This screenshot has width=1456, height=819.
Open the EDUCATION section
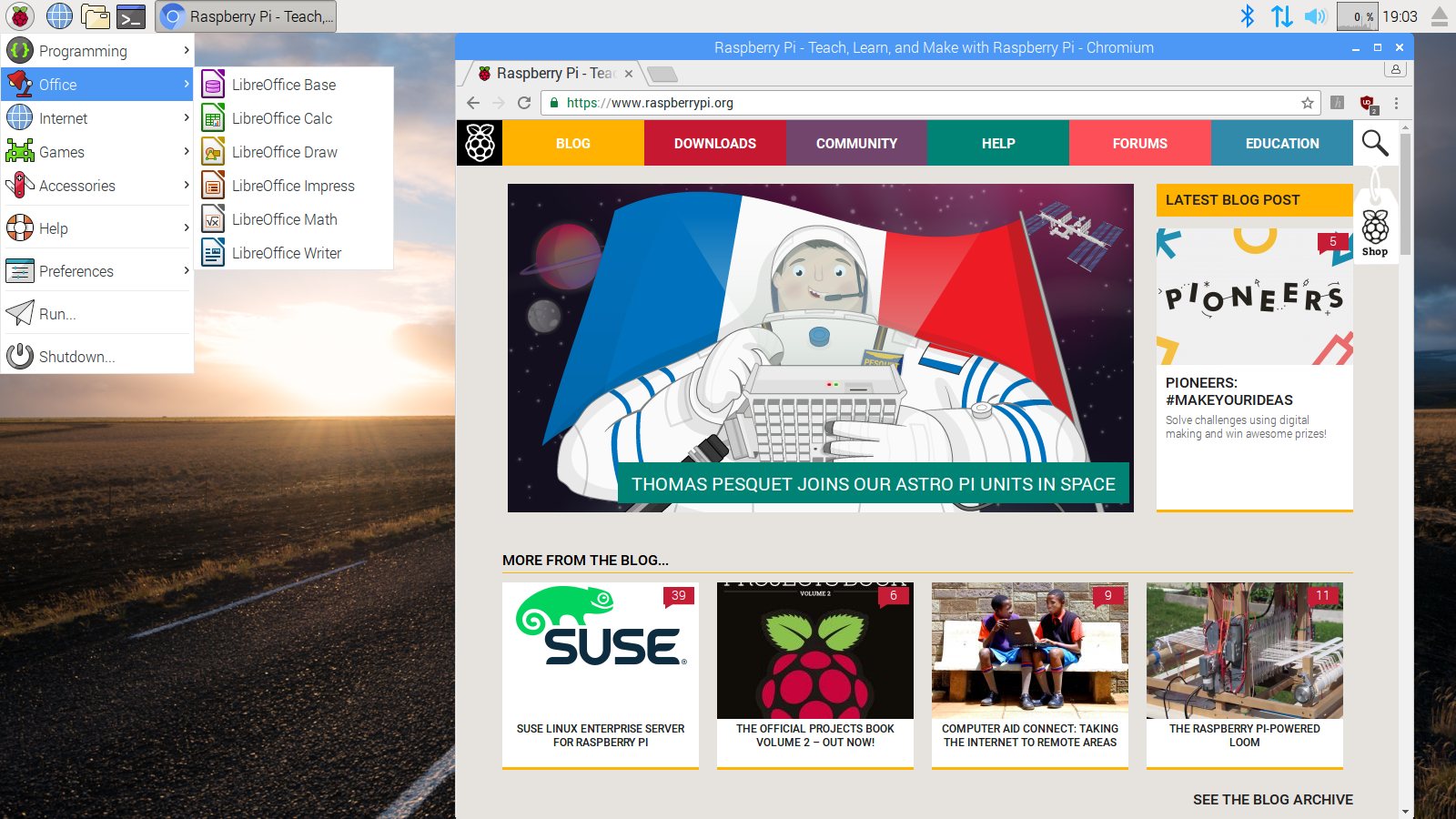(1282, 143)
